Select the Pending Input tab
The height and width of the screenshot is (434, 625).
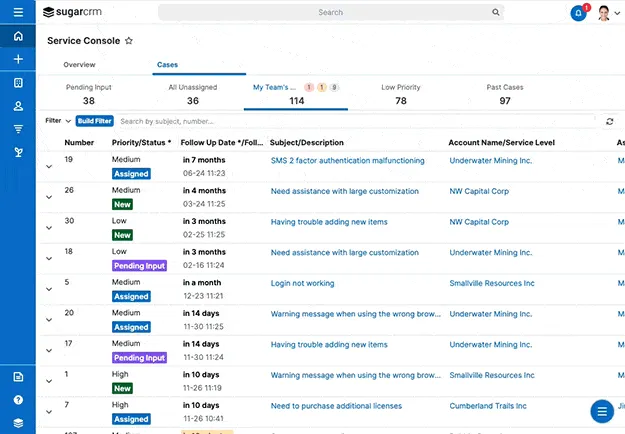point(89,94)
